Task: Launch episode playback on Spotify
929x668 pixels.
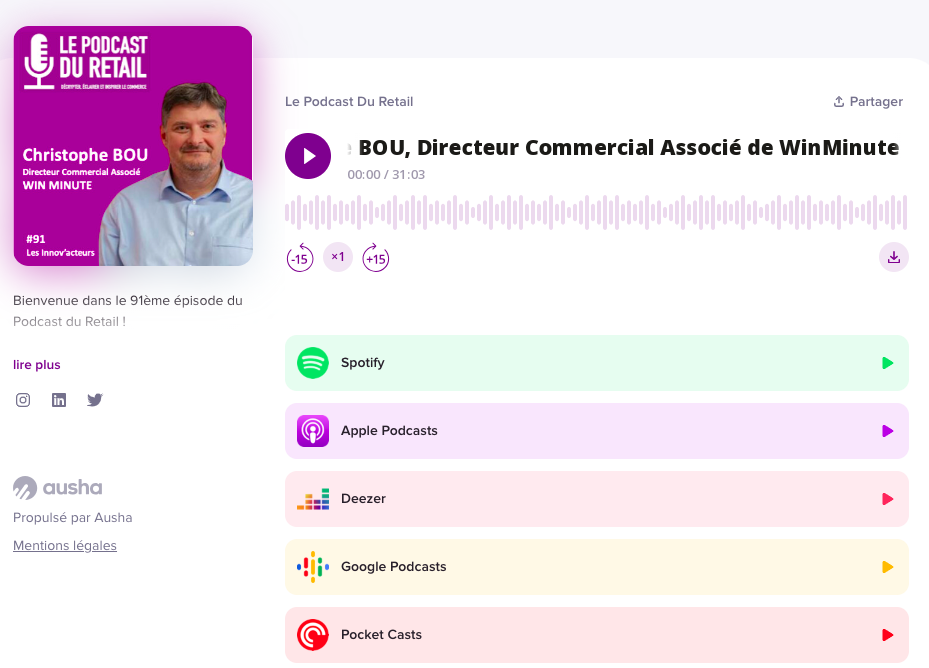Action: (x=887, y=363)
